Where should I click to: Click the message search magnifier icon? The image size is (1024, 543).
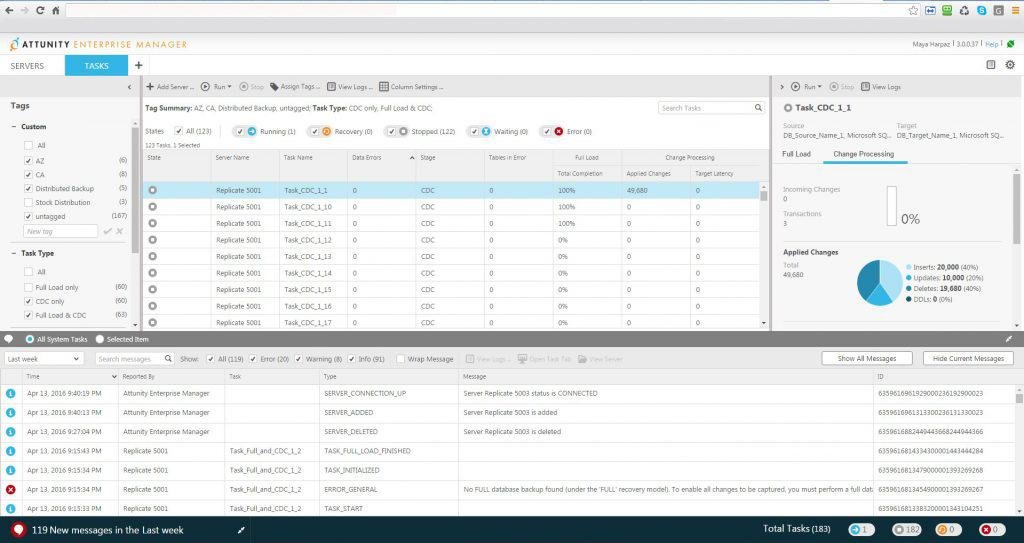click(x=168, y=359)
